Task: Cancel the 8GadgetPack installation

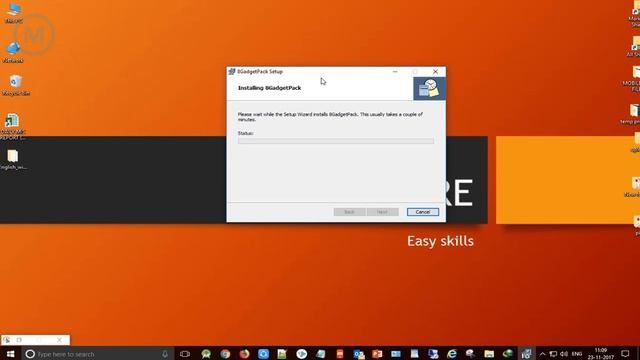Action: tap(423, 212)
